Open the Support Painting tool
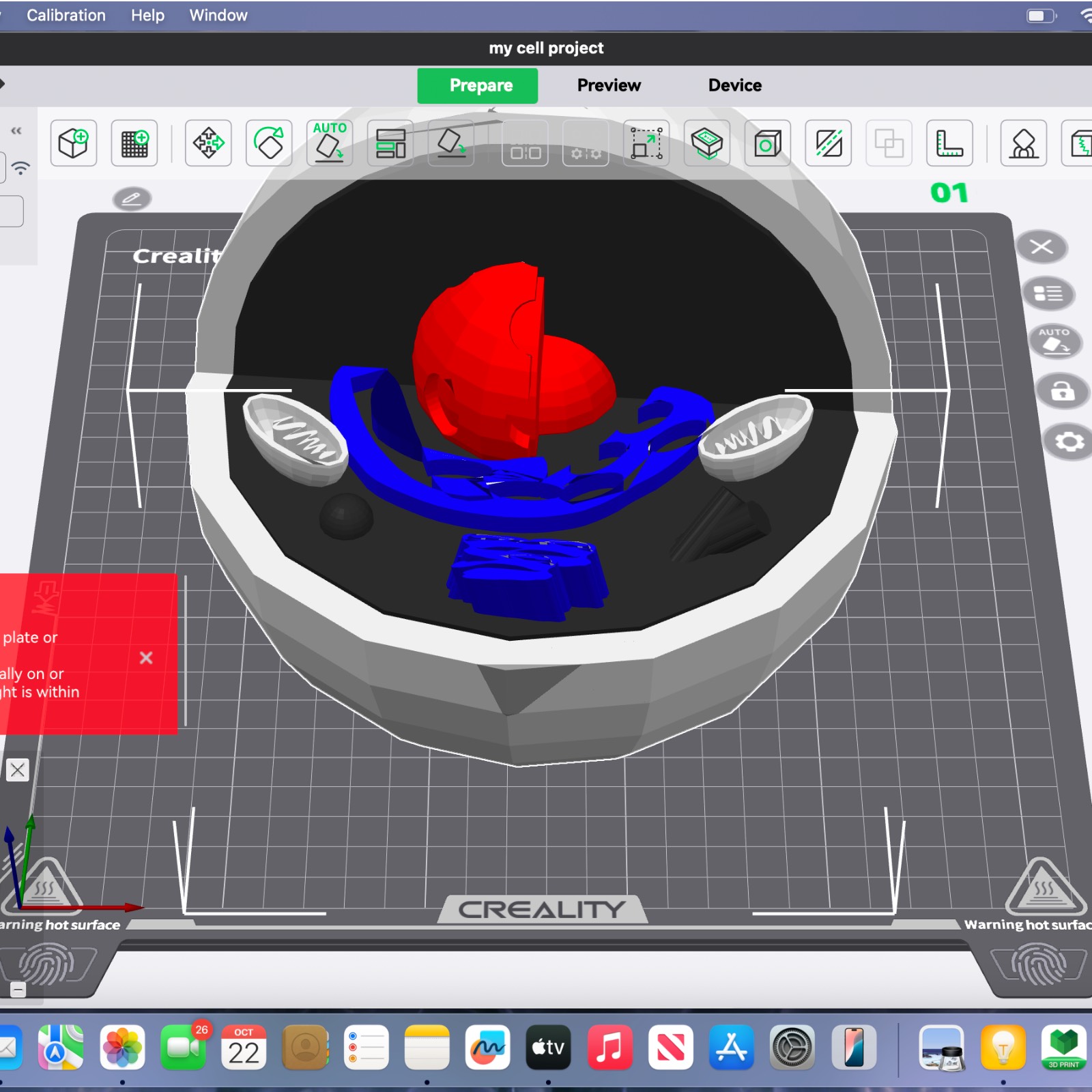Viewport: 1092px width, 1092px height. pos(1023,143)
